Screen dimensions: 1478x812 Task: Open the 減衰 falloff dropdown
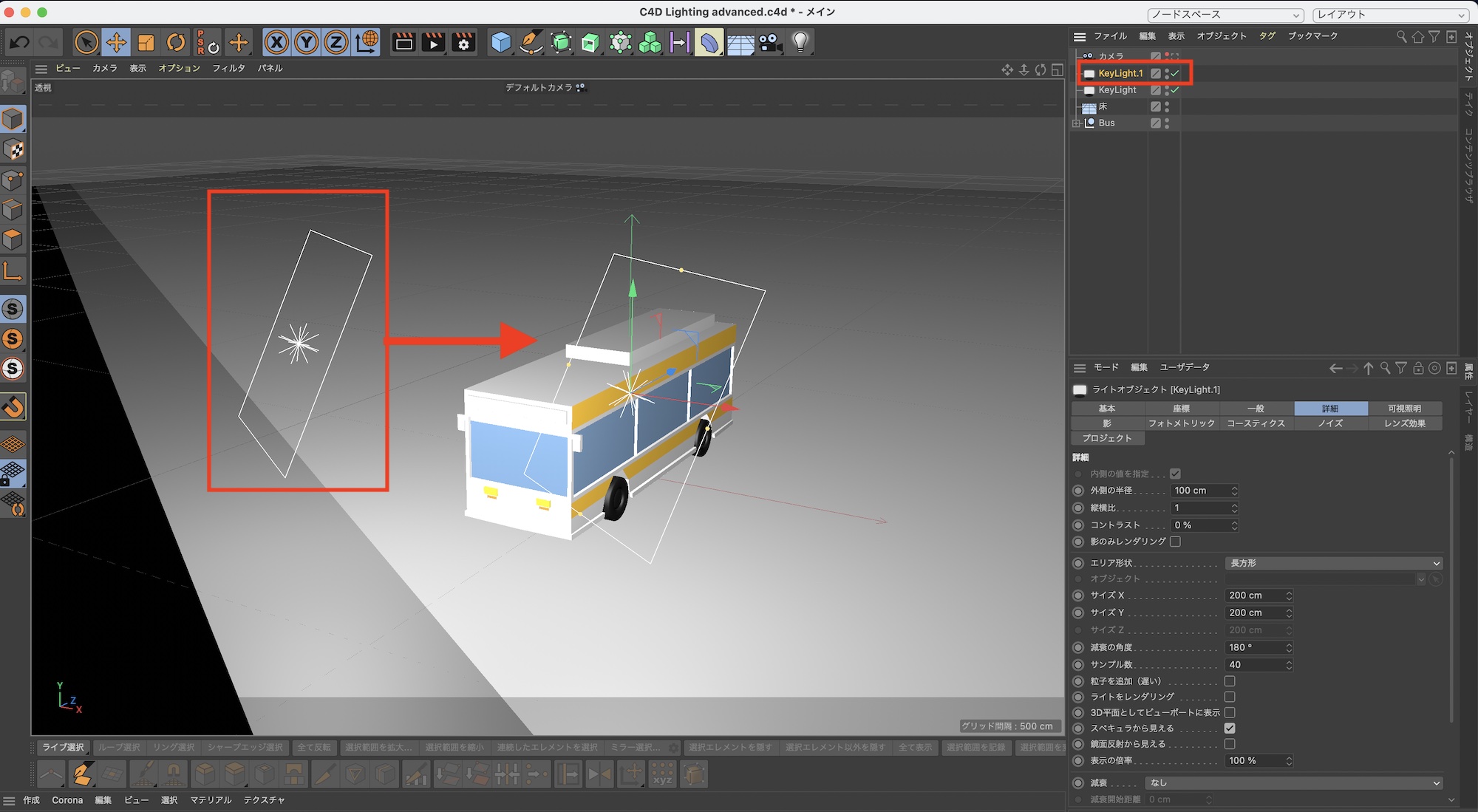point(1293,782)
